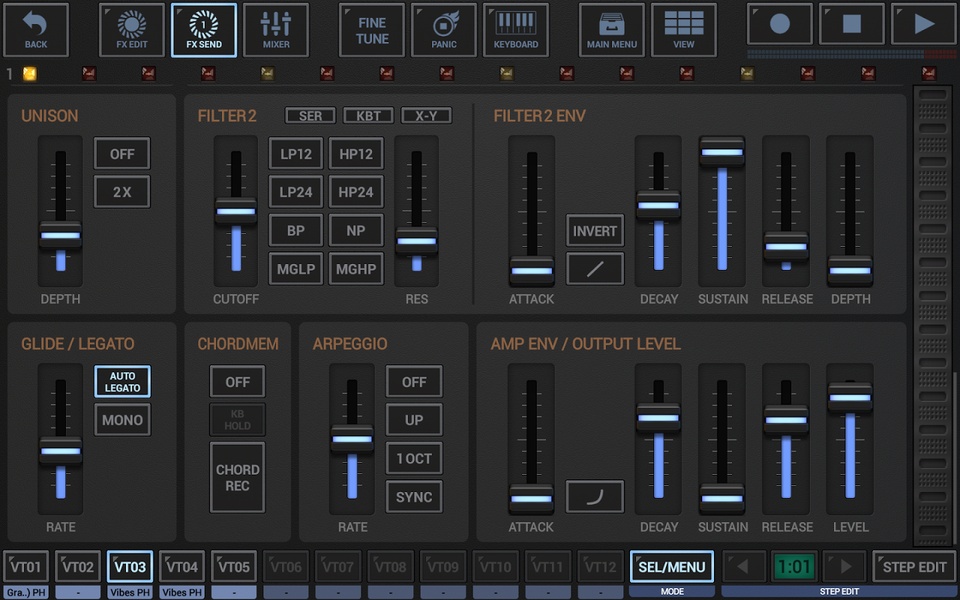This screenshot has width=960, height=600.
Task: Click the 1:01 position display
Action: pyautogui.click(x=794, y=567)
